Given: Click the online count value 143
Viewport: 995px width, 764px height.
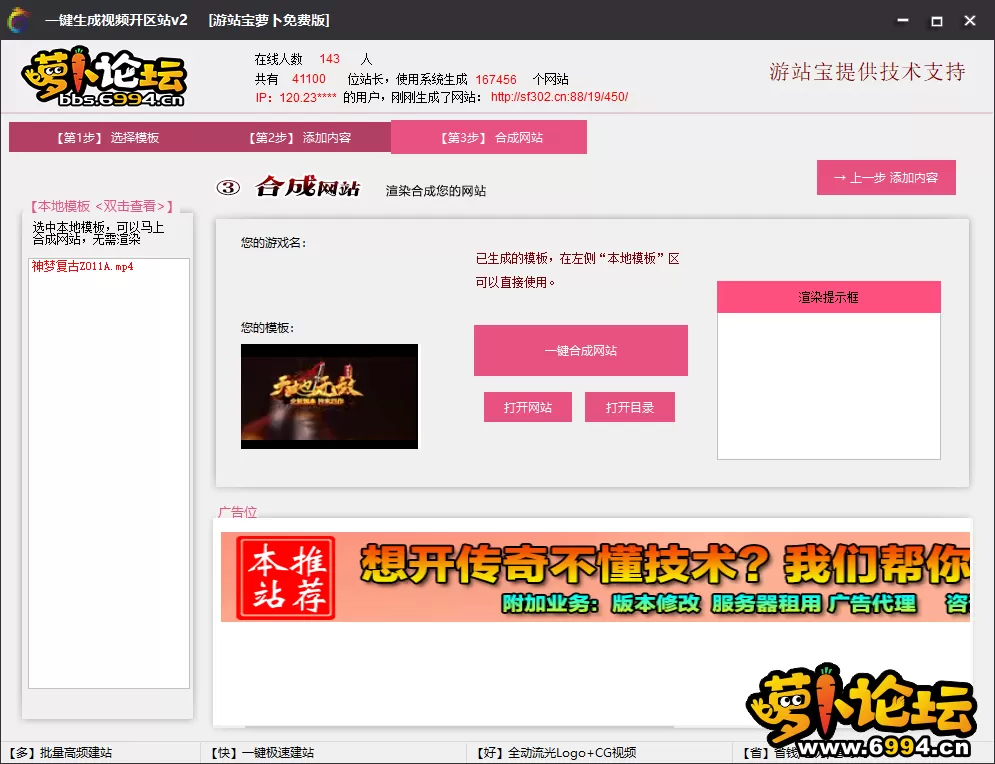Looking at the screenshot, I should click(x=329, y=59).
